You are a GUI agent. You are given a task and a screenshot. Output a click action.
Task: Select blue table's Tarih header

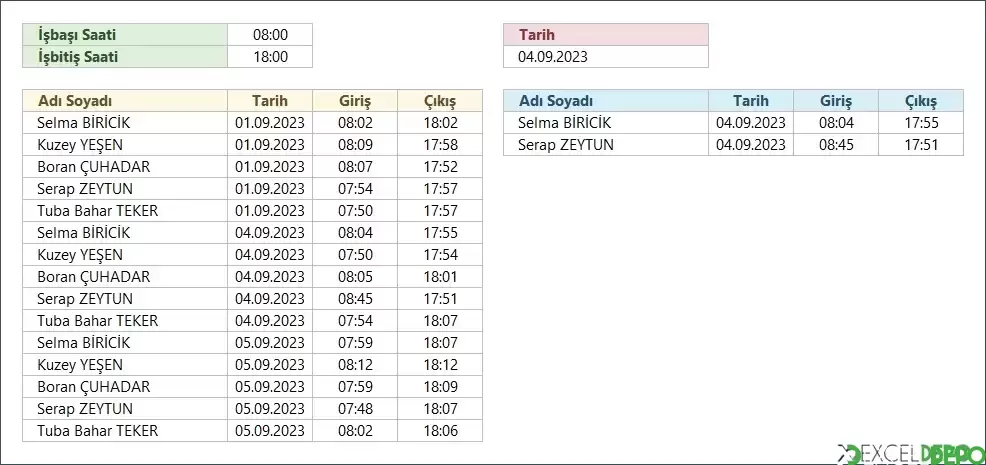[x=751, y=101]
